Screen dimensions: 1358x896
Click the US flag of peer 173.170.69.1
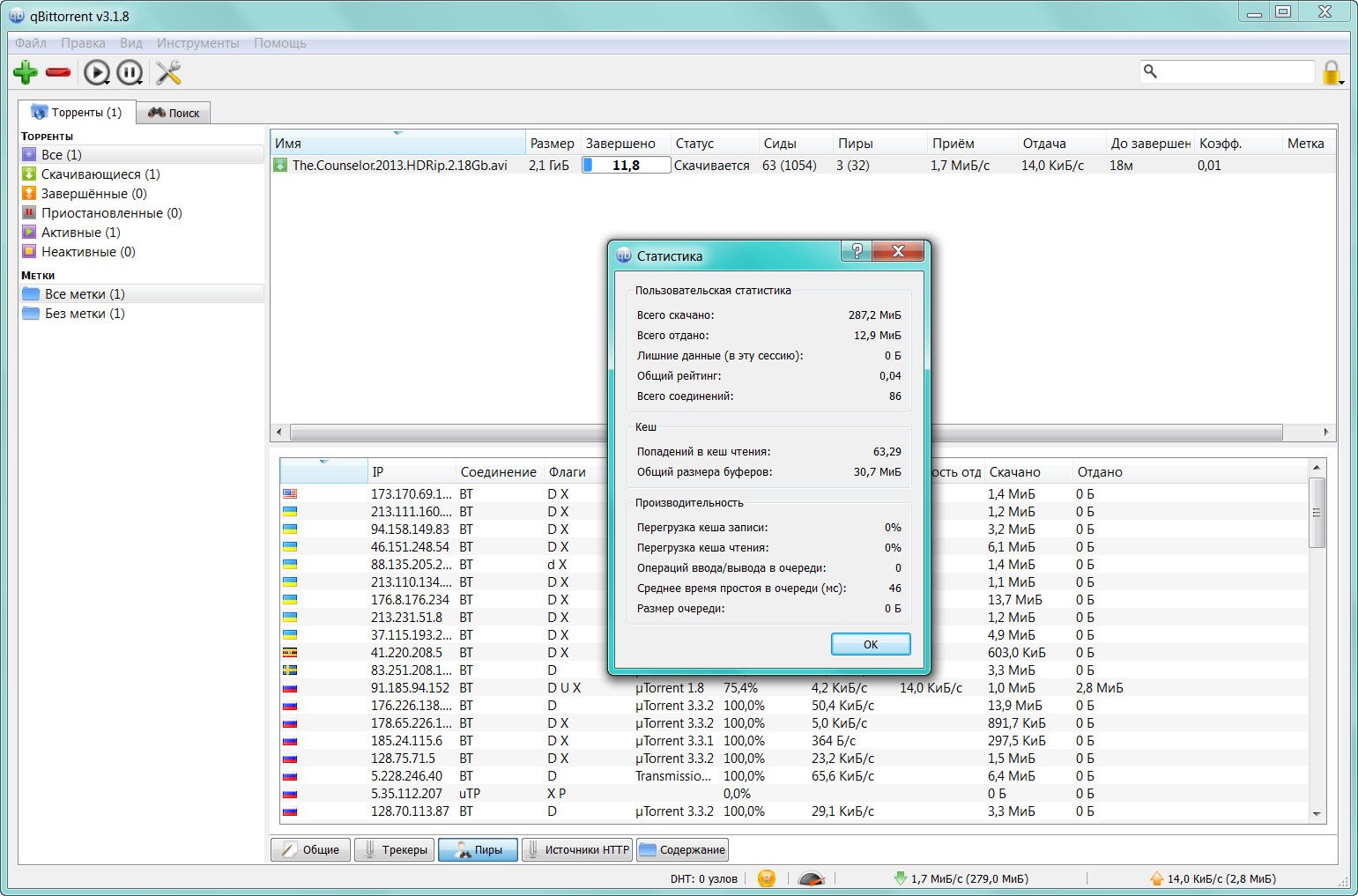coord(290,493)
